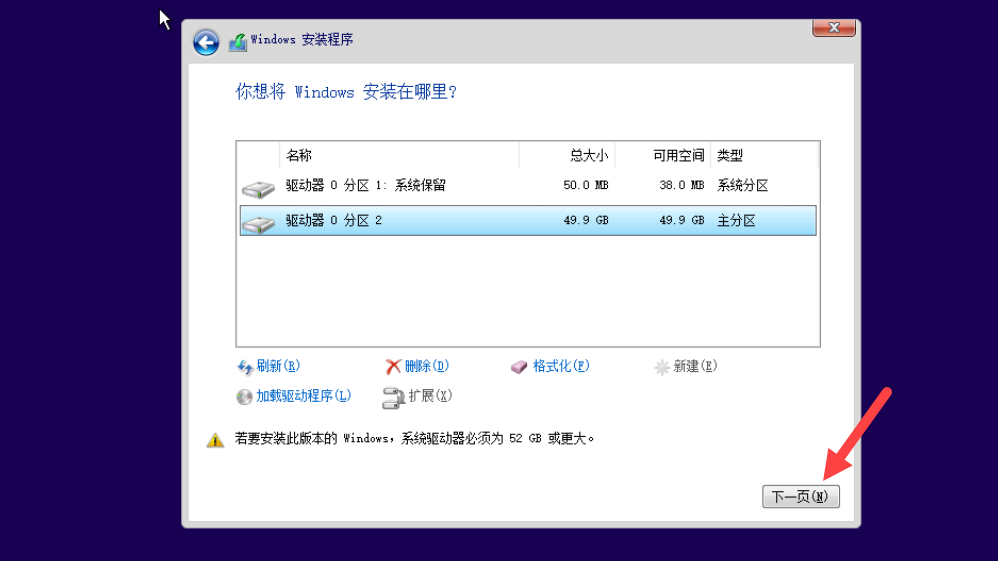Click the drive icon for partition 2
Viewport: 998px width, 561px height.
(x=258, y=224)
